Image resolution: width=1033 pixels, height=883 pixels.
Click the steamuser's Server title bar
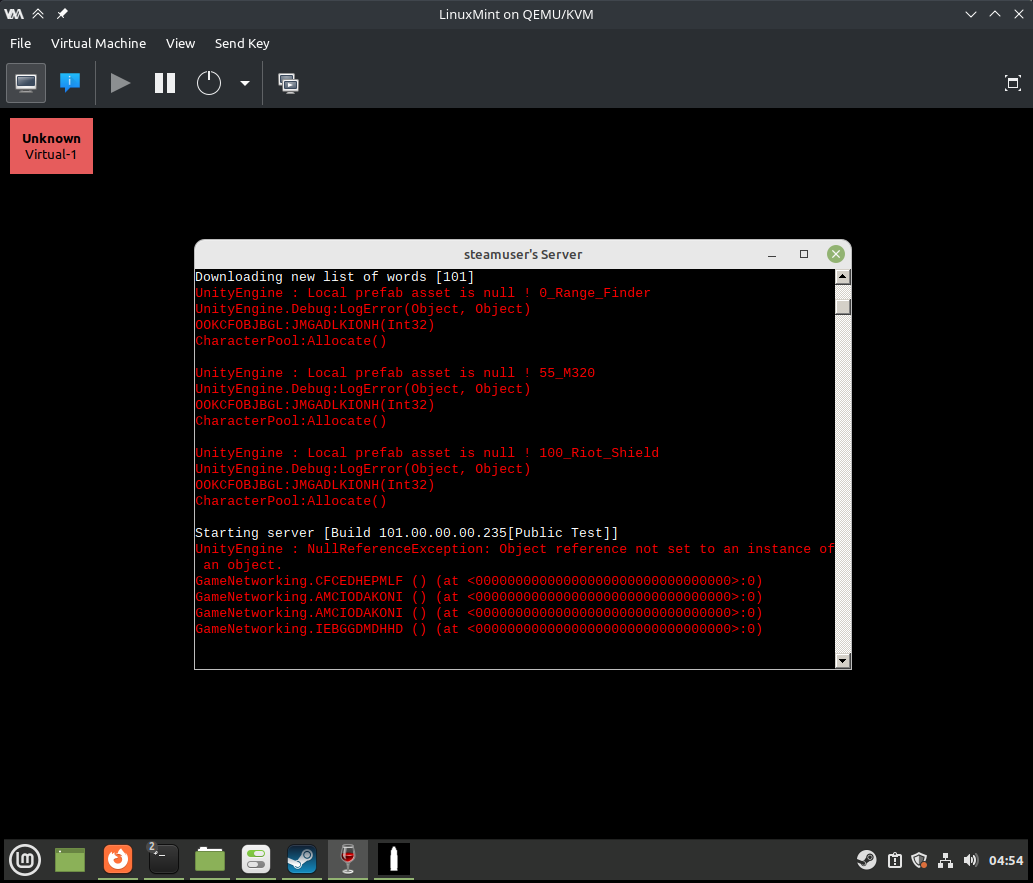tap(523, 254)
